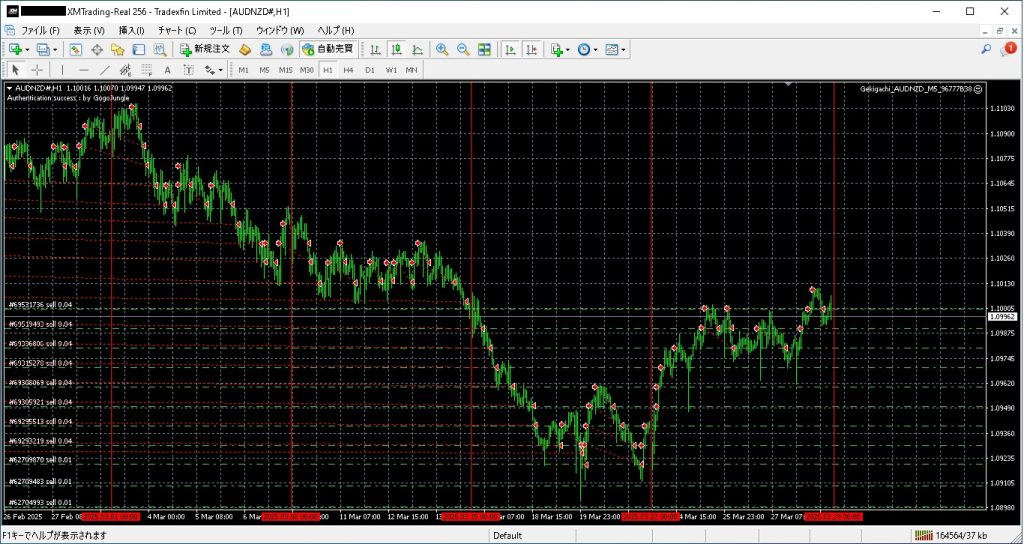Open the ツール (T) menu
Viewport: 1024px width, 544px height.
[x=225, y=30]
